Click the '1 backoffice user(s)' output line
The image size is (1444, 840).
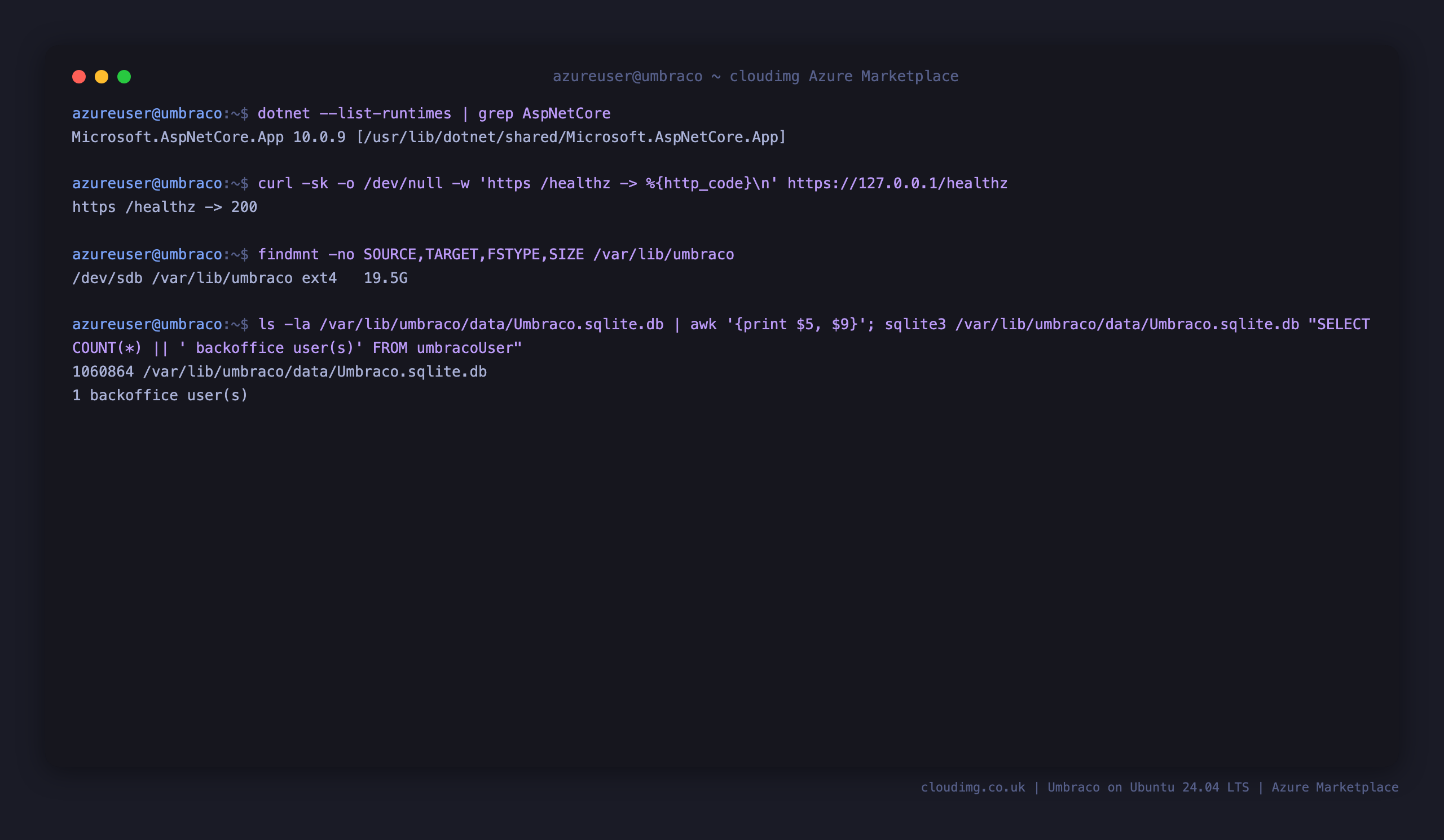coord(160,396)
